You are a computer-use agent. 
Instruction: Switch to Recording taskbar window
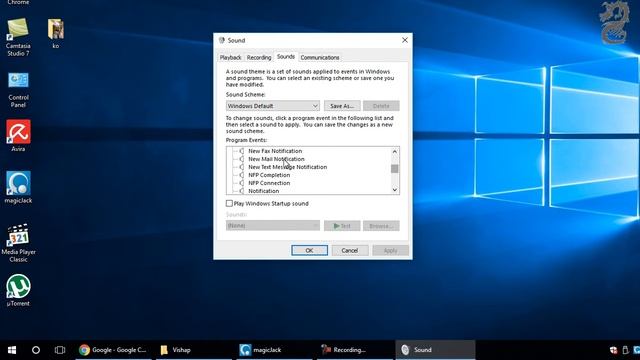[354, 350]
